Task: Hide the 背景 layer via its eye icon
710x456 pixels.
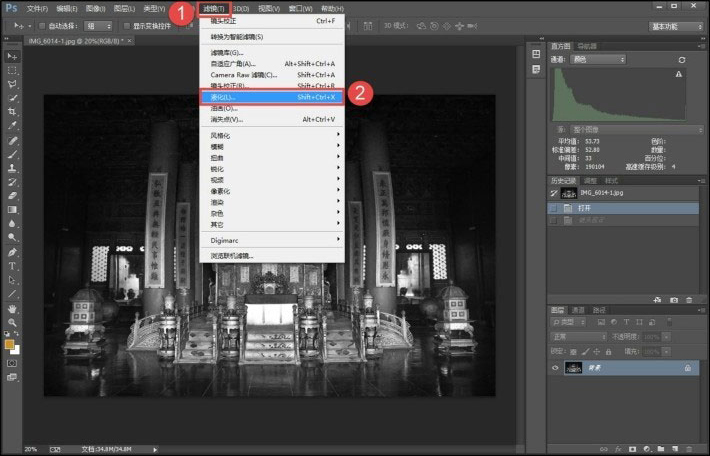Action: tap(555, 369)
